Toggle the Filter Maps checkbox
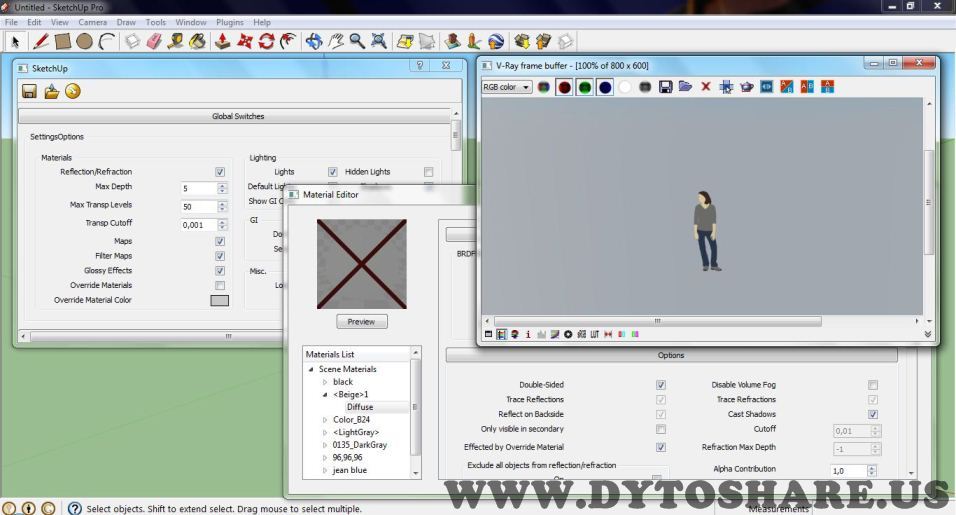956x515 pixels. [220, 256]
